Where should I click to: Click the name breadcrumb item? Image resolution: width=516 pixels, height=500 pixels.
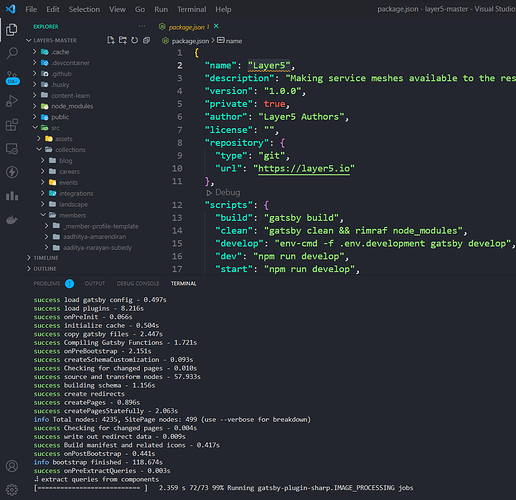pos(230,41)
